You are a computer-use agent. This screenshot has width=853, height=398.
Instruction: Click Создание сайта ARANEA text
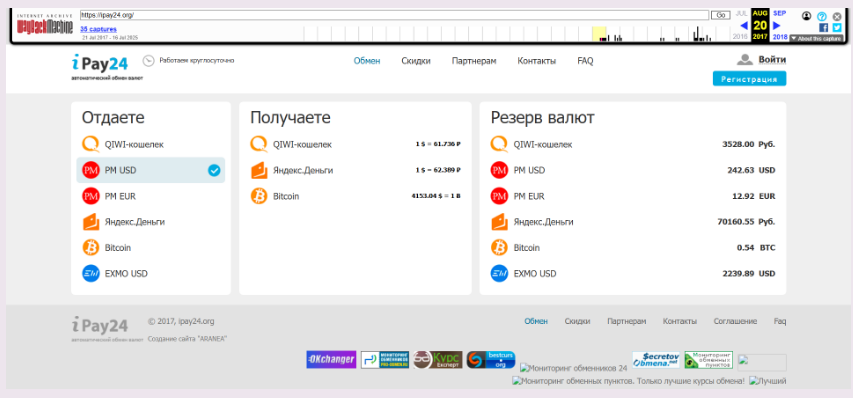(187, 339)
